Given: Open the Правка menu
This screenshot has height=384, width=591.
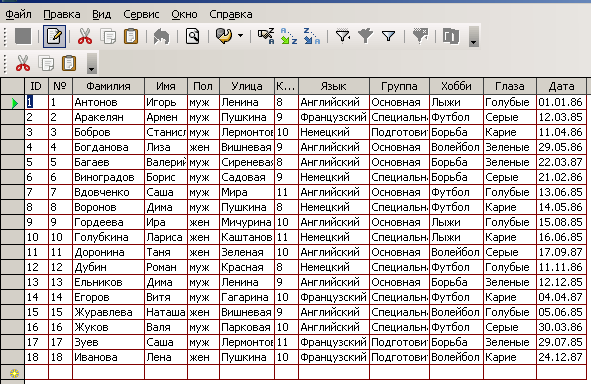Looking at the screenshot, I should 62,14.
